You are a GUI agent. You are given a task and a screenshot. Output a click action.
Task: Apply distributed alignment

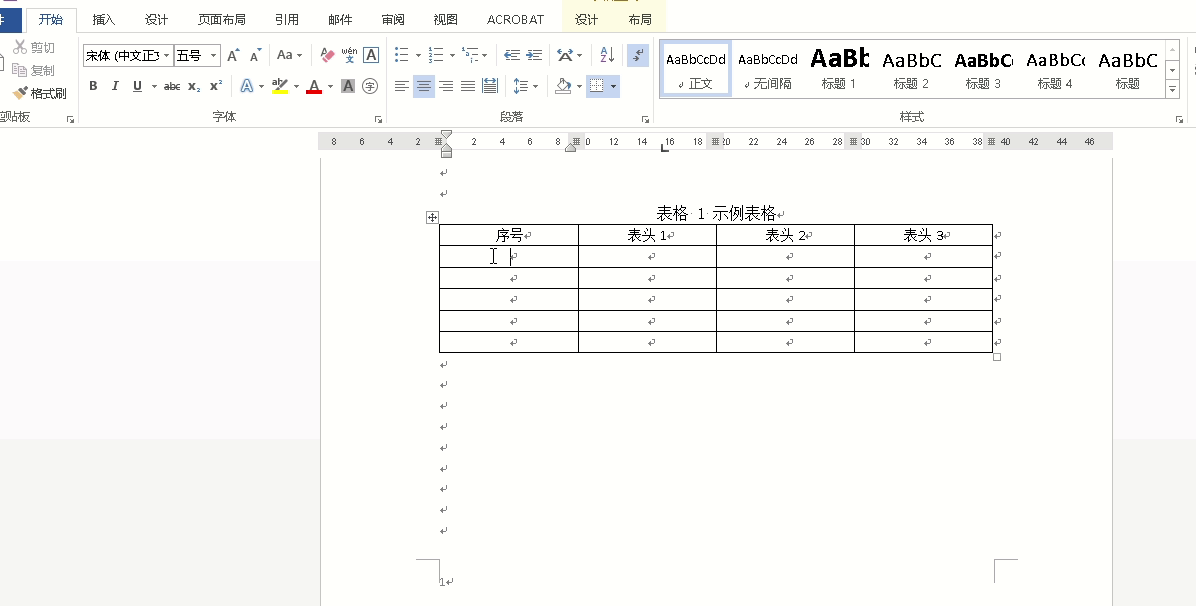tap(490, 86)
